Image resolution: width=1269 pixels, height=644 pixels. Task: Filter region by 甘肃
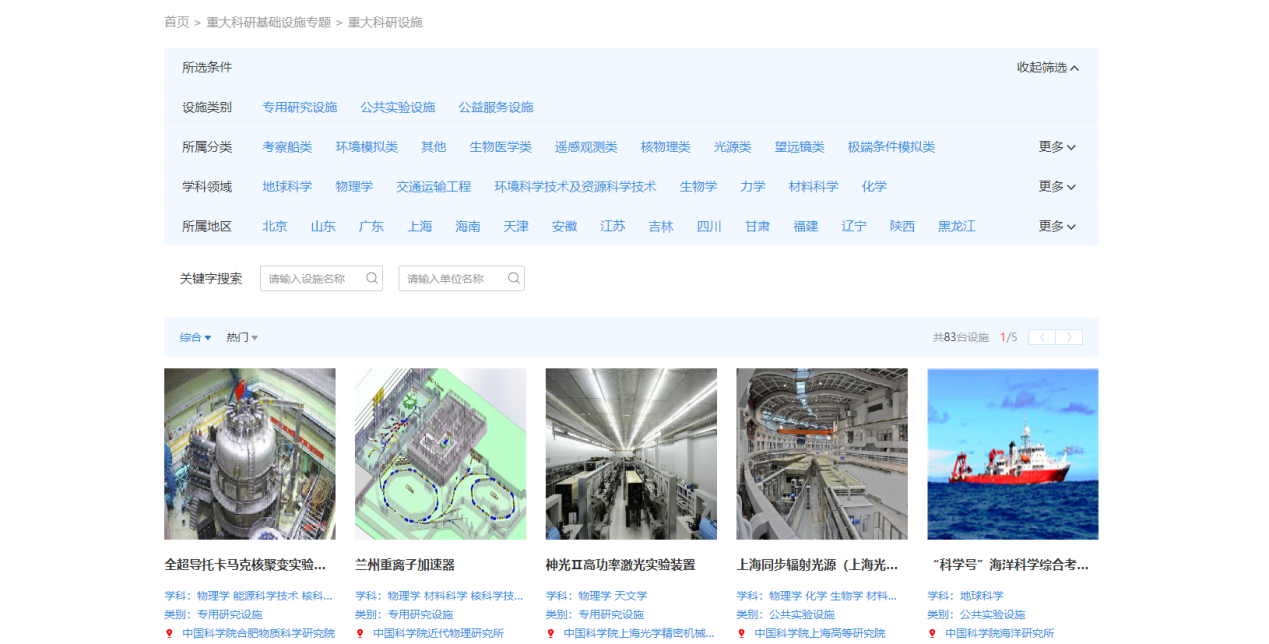click(758, 227)
